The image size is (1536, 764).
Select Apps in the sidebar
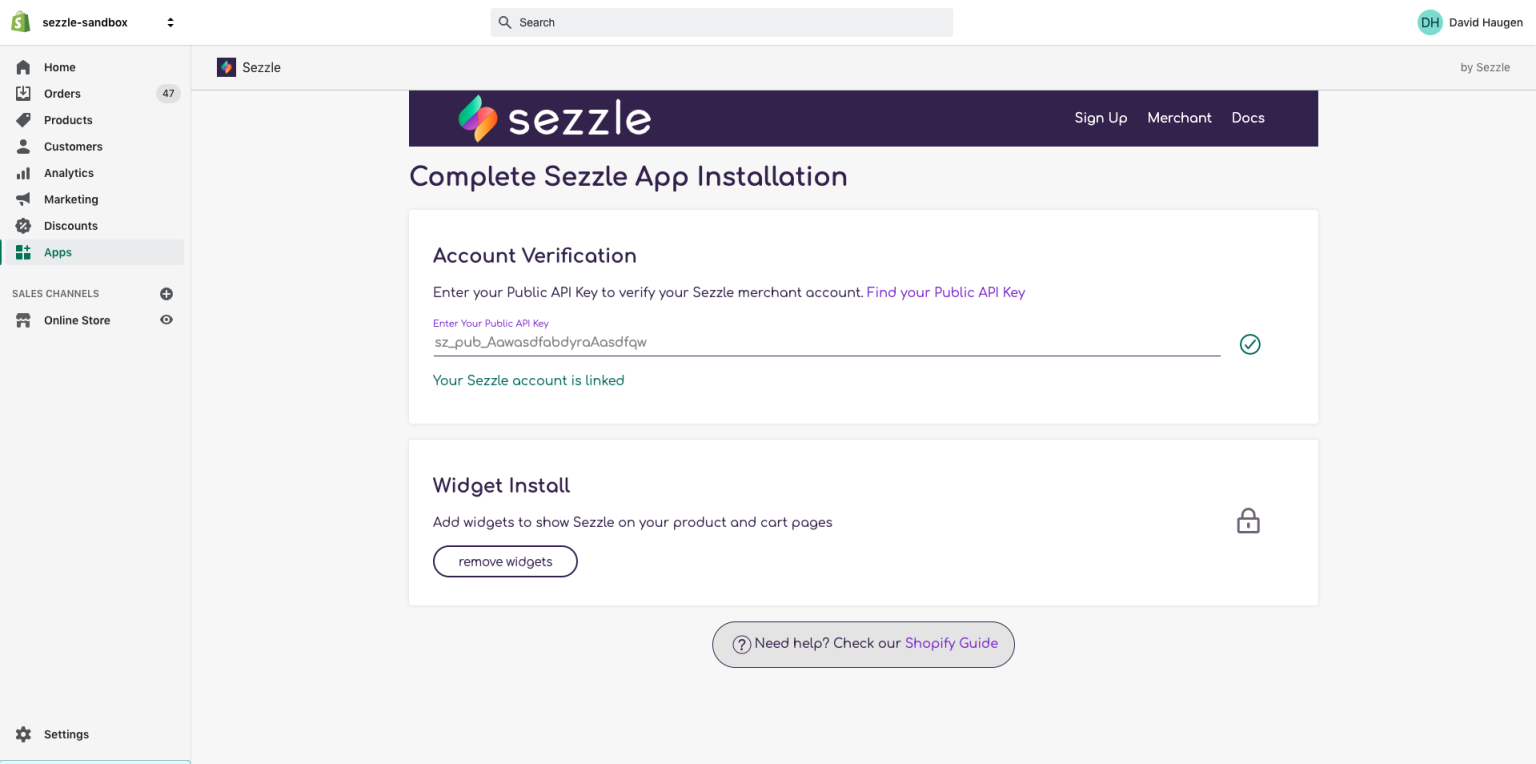click(x=58, y=252)
